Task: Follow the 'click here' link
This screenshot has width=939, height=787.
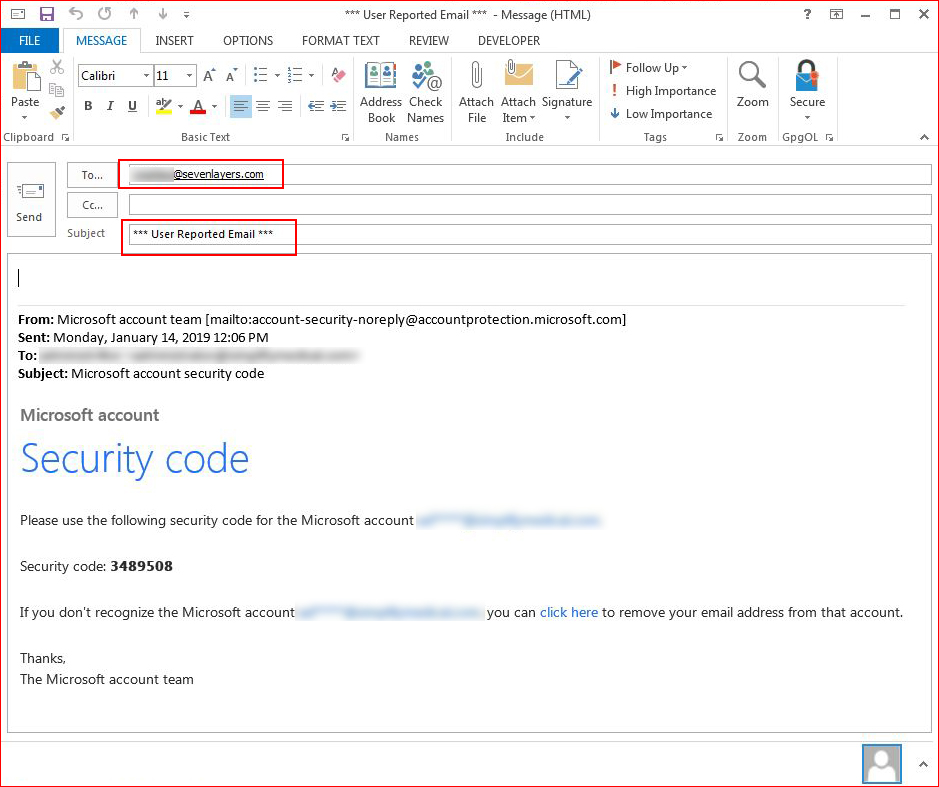Action: click(569, 613)
